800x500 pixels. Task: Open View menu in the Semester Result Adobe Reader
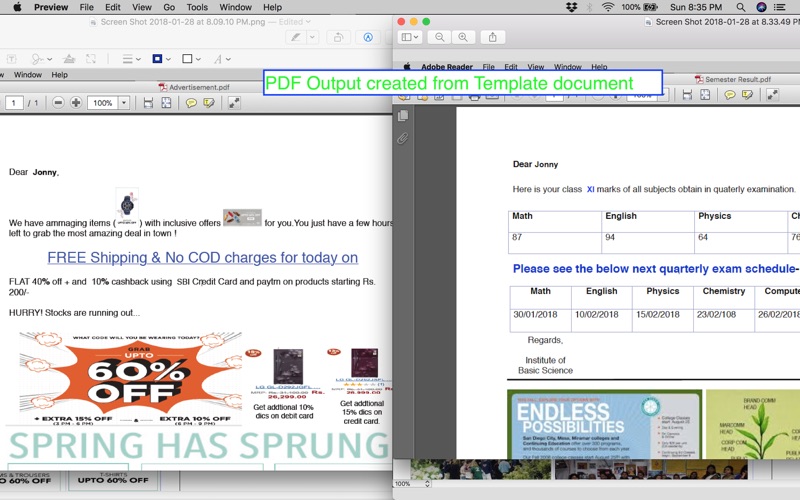coord(535,67)
